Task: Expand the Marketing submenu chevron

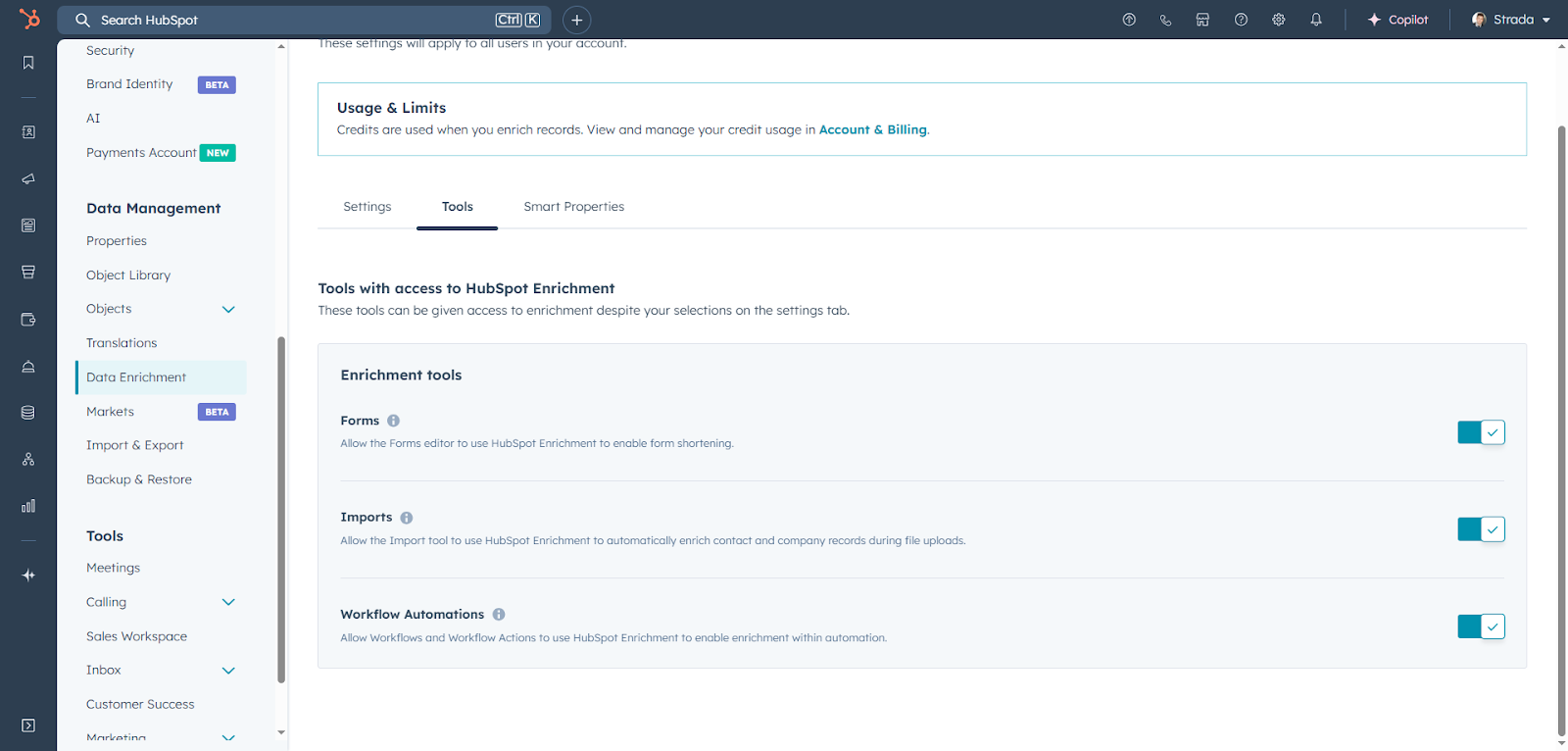Action: click(228, 738)
